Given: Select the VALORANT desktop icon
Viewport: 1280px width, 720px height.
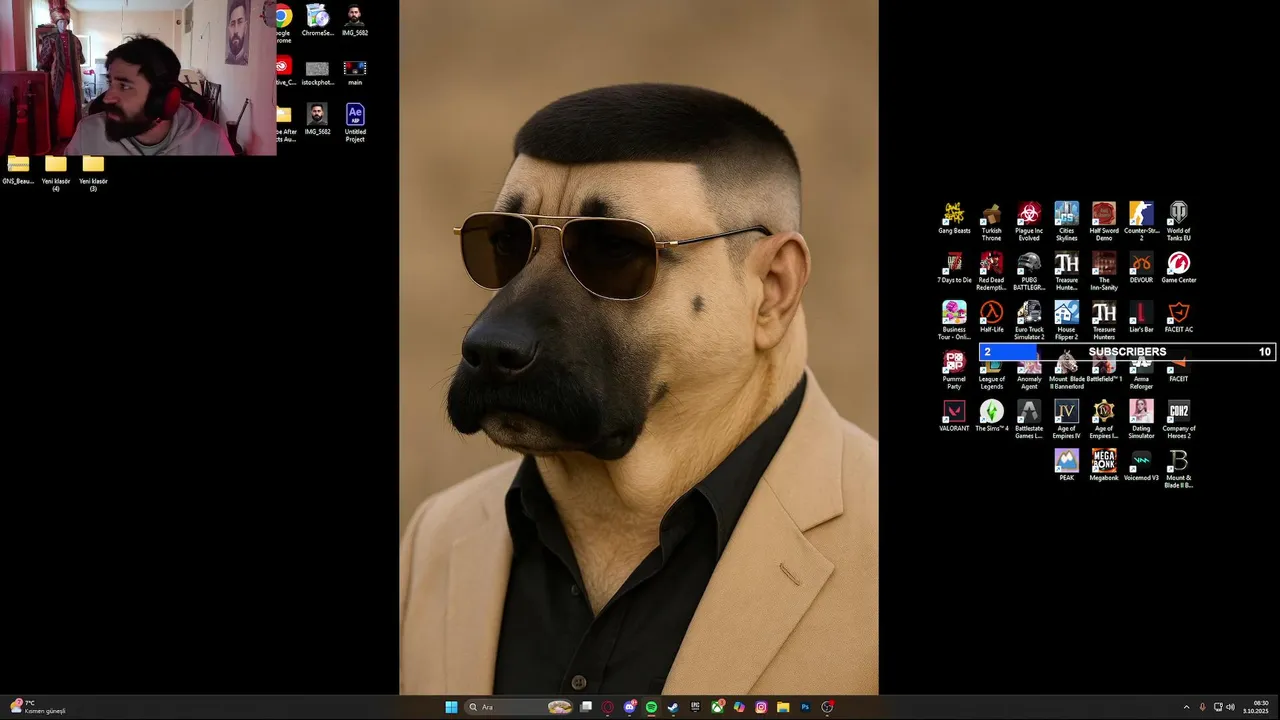Looking at the screenshot, I should click(954, 415).
